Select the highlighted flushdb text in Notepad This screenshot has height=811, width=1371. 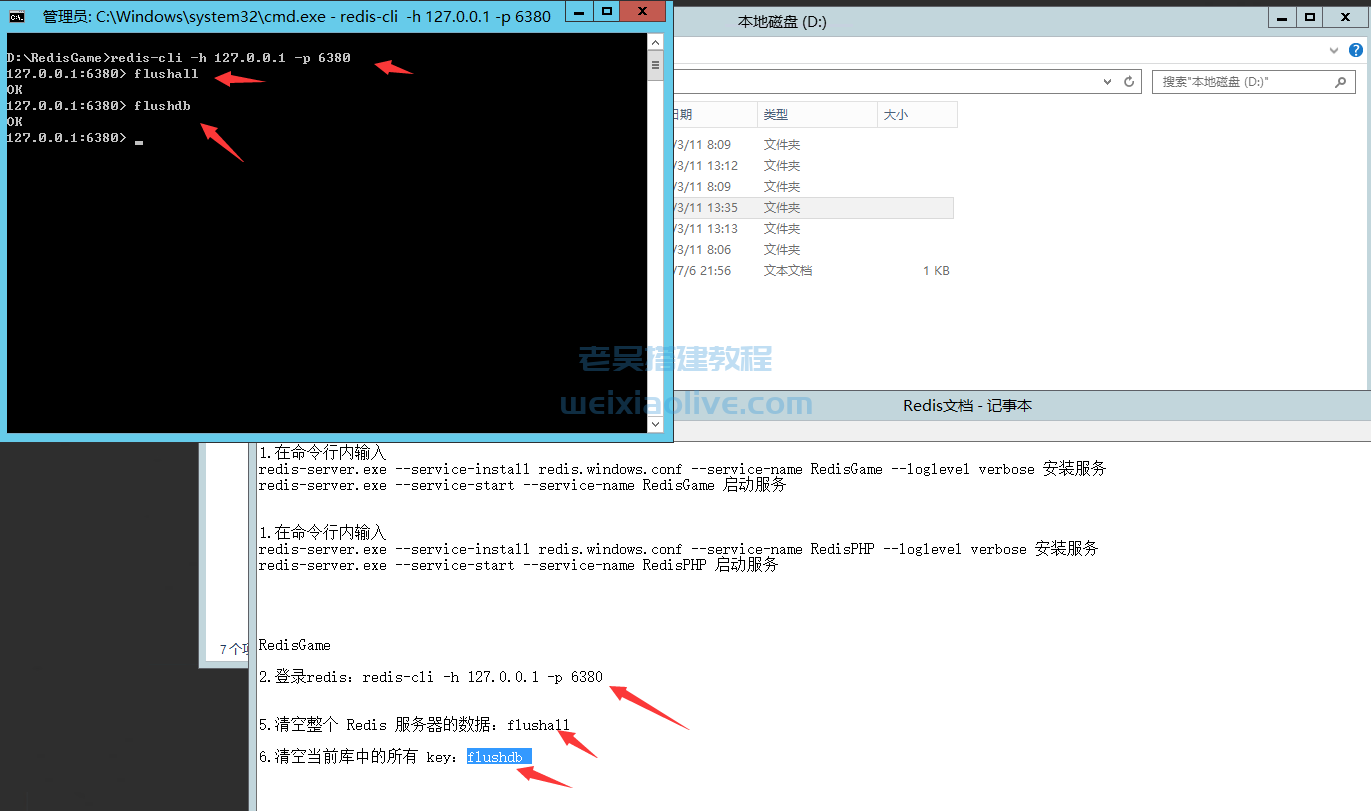(497, 757)
